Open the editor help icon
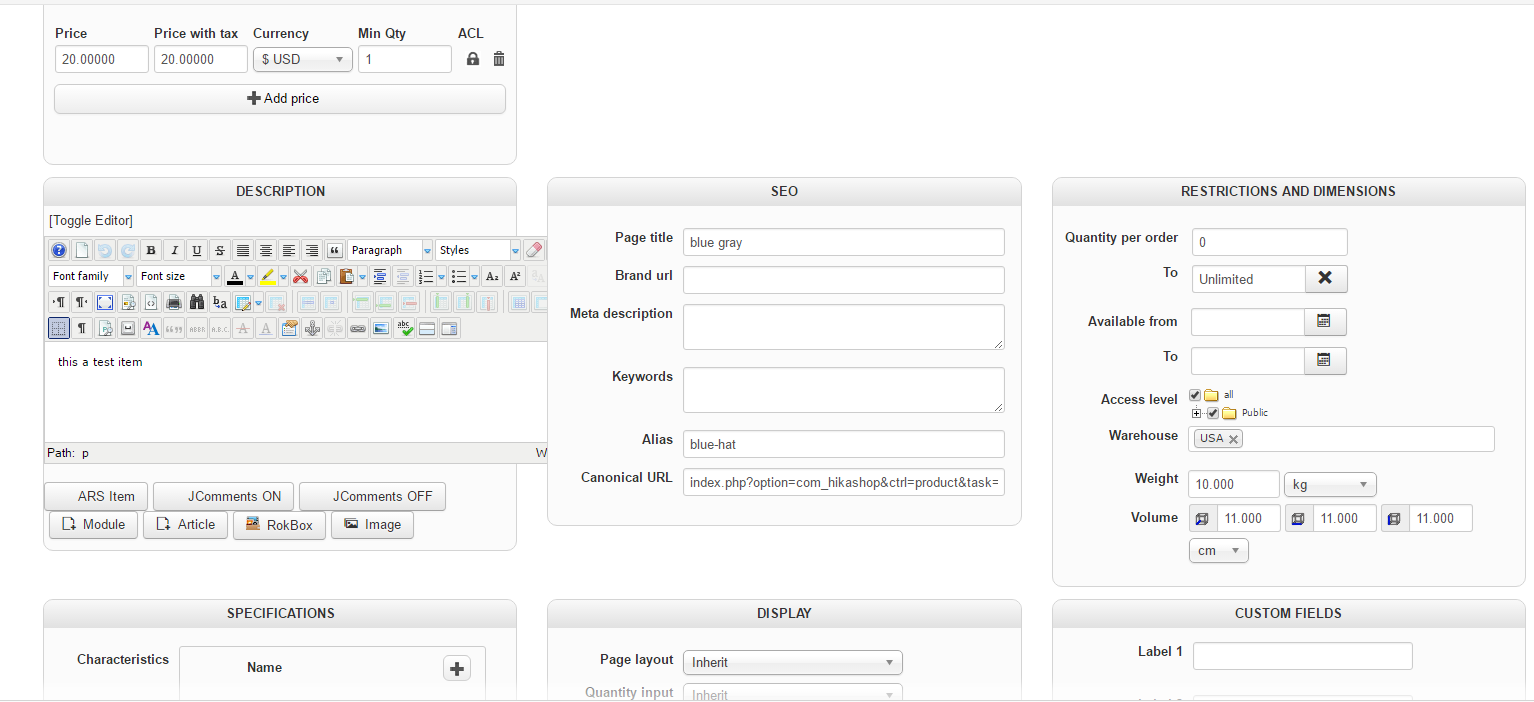This screenshot has height=702, width=1534. (x=59, y=250)
